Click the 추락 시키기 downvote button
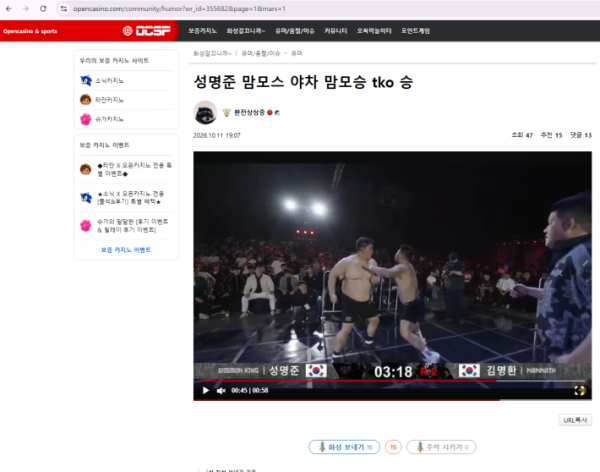600x472 pixels. click(441, 447)
